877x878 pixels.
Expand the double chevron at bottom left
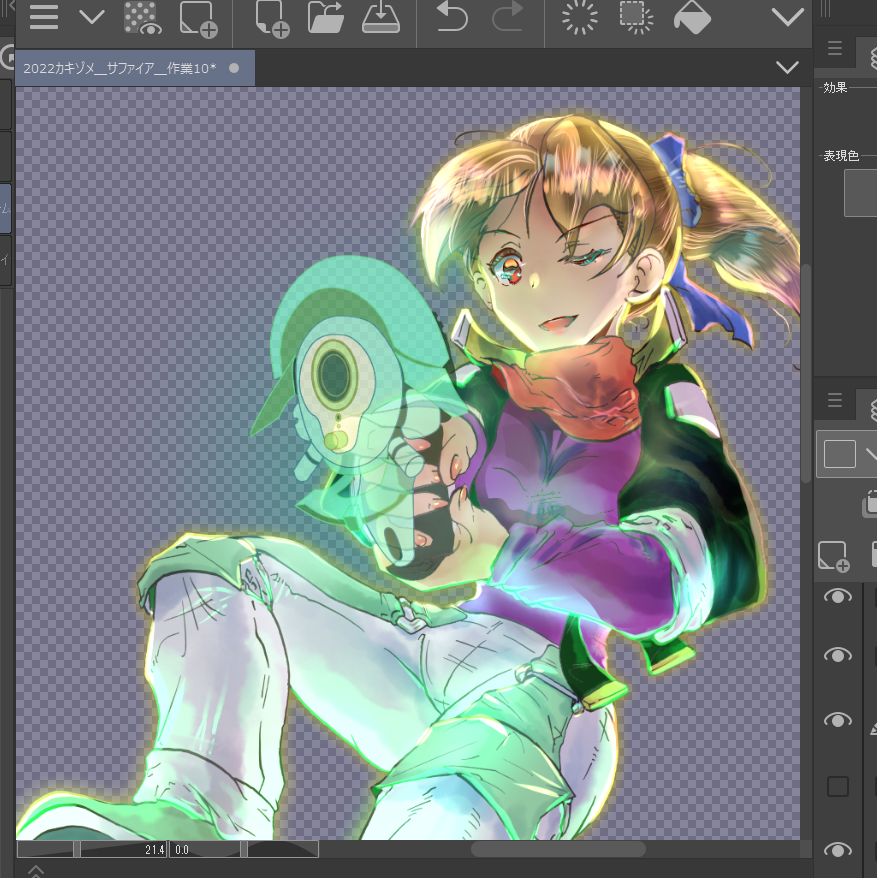(35, 871)
